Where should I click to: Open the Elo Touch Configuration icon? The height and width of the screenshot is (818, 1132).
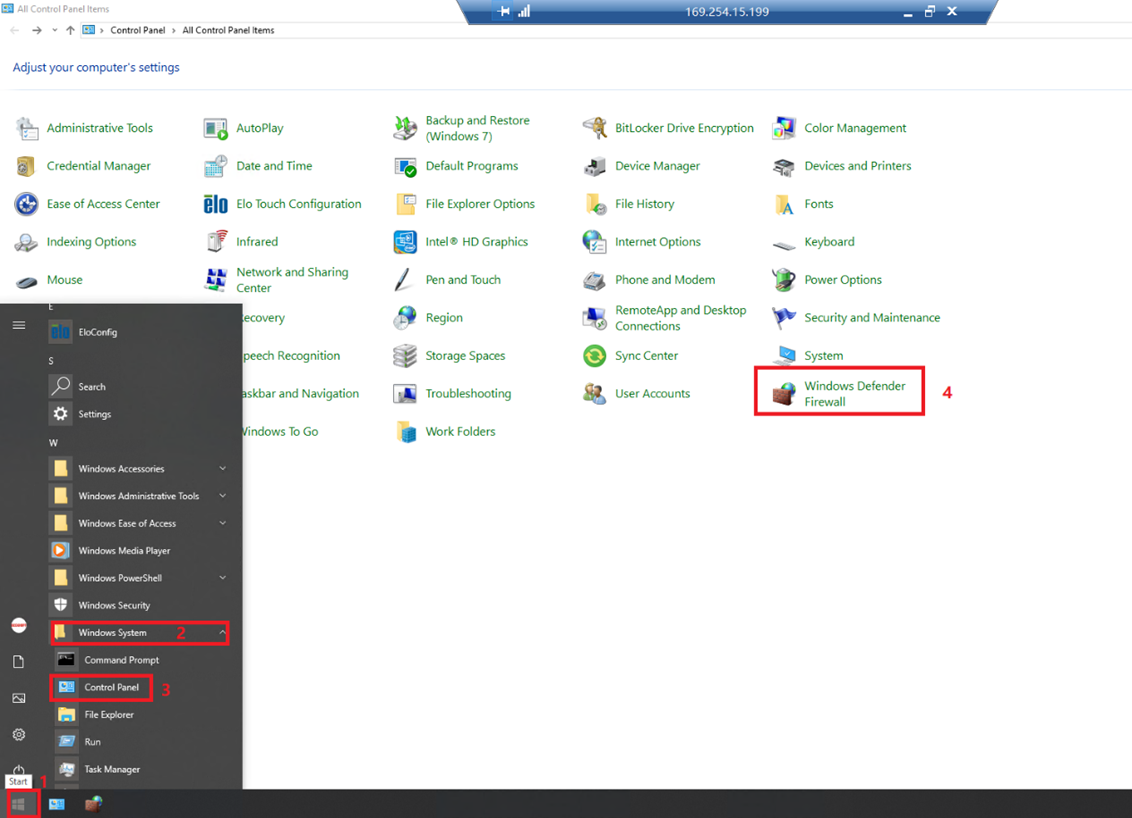pos(216,204)
